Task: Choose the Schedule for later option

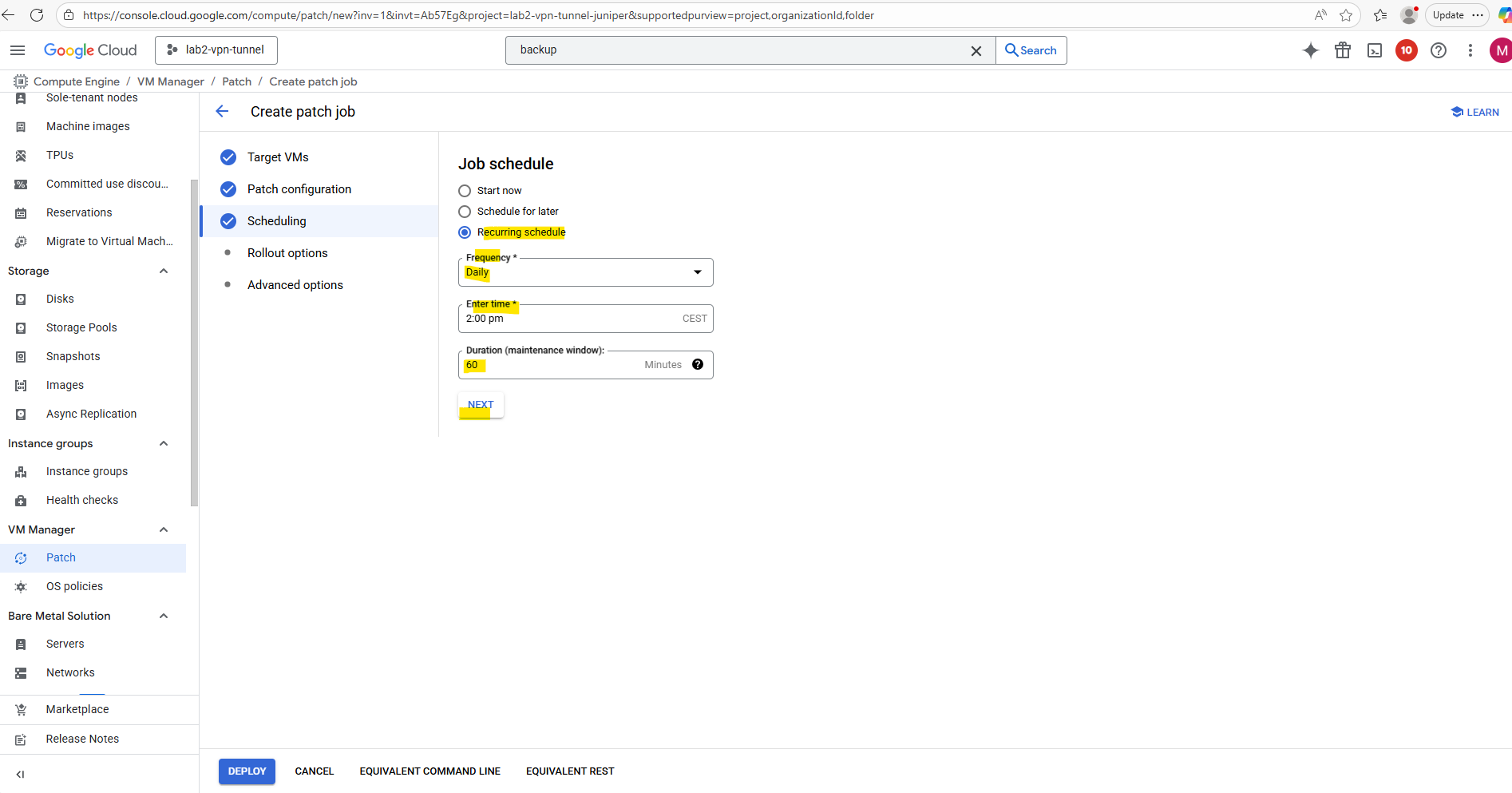Action: [x=465, y=212]
